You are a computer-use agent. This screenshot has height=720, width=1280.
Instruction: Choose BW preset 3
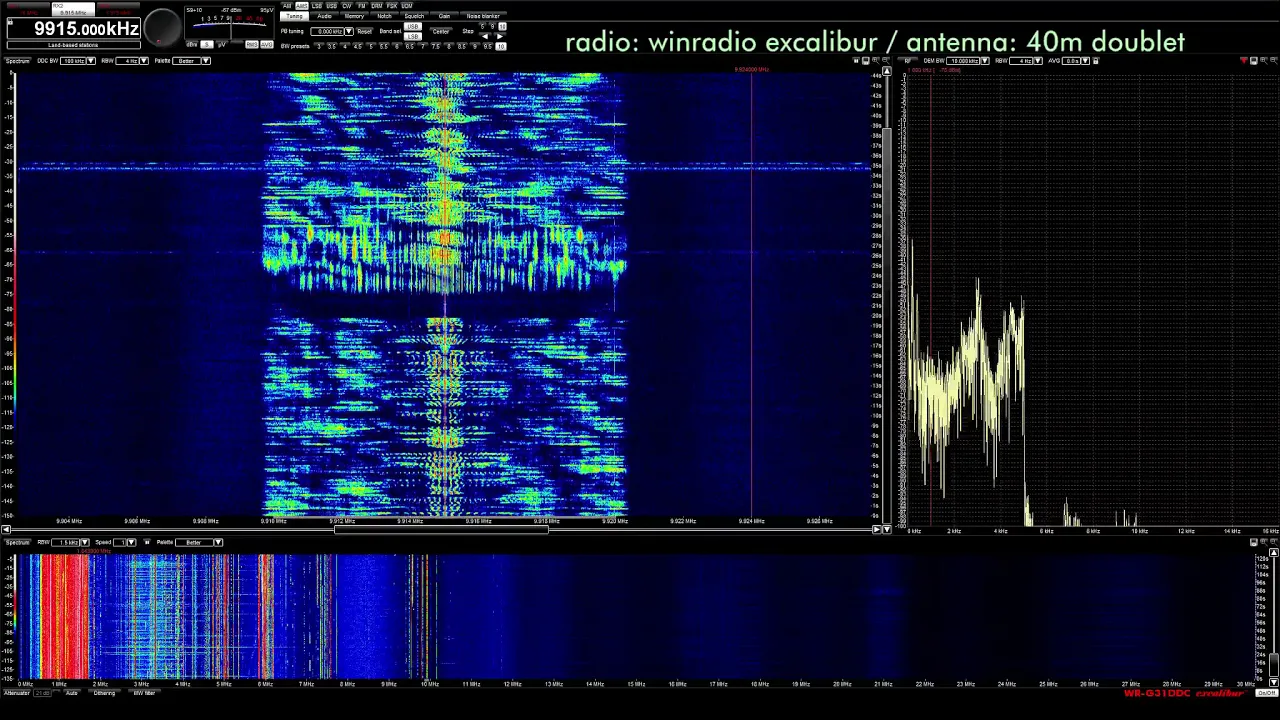coord(319,46)
